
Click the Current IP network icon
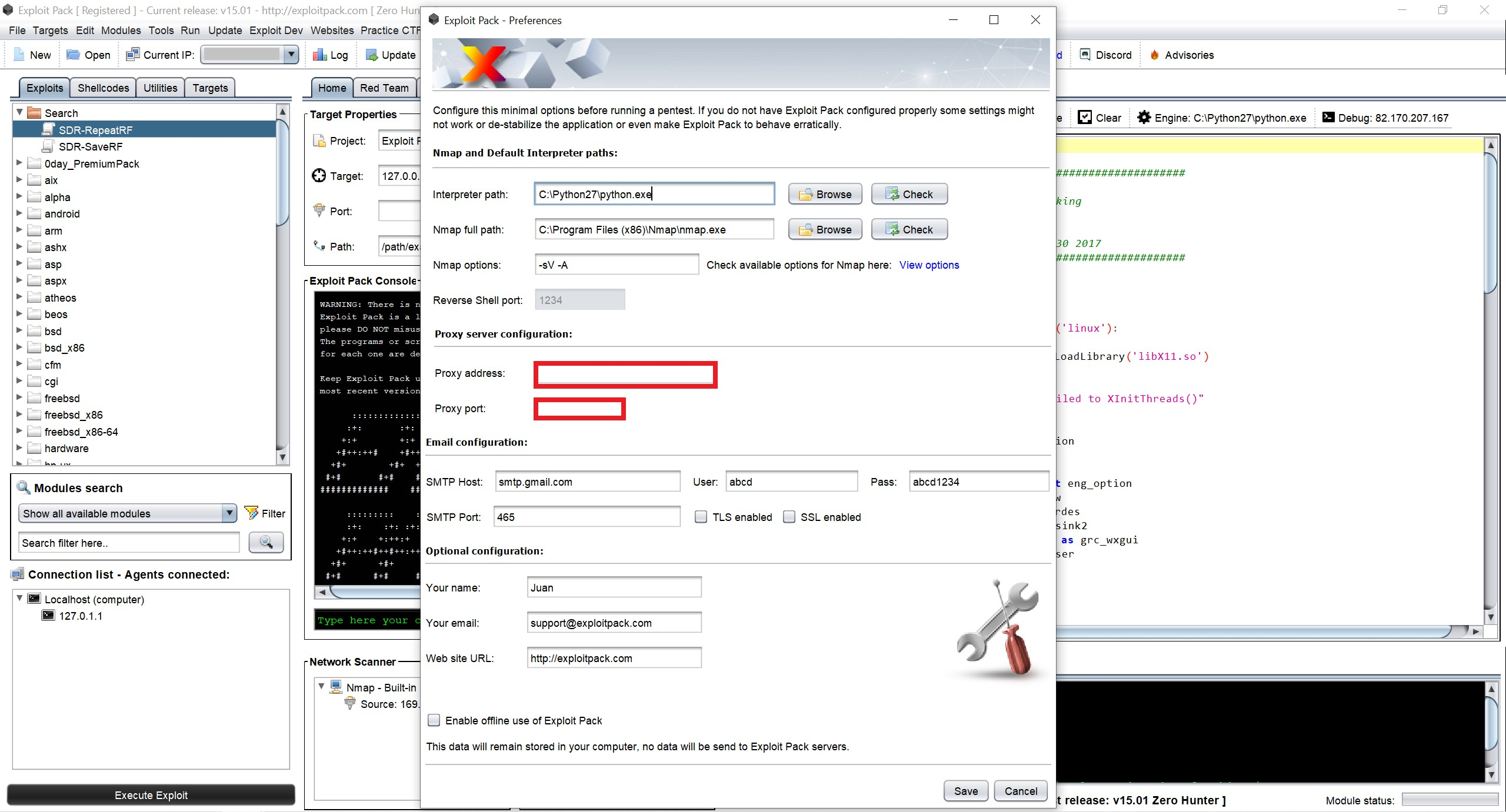[133, 55]
